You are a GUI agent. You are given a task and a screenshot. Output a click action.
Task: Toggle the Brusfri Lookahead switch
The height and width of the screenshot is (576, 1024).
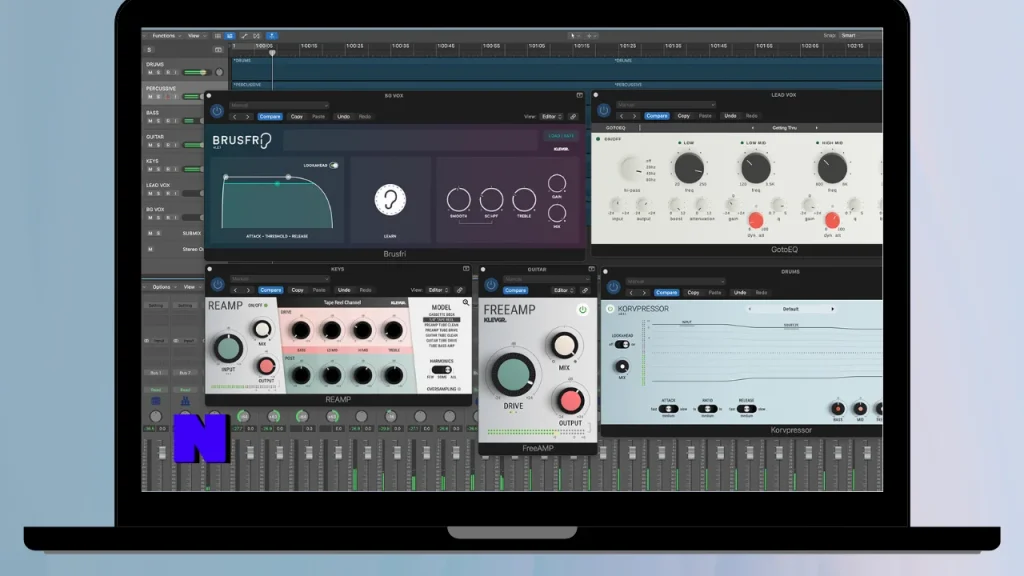334,165
